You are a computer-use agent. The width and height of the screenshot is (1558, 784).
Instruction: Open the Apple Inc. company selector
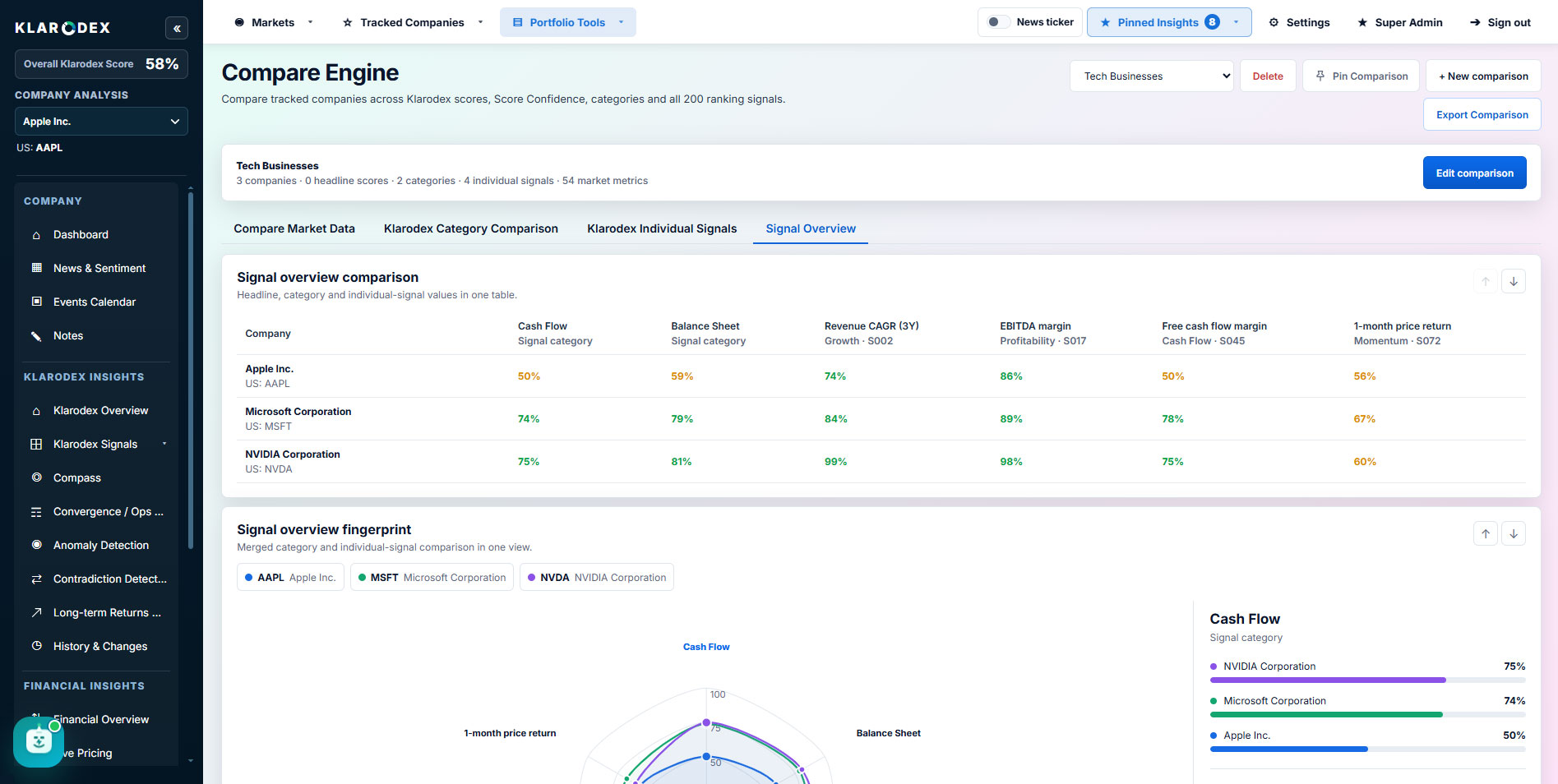101,122
